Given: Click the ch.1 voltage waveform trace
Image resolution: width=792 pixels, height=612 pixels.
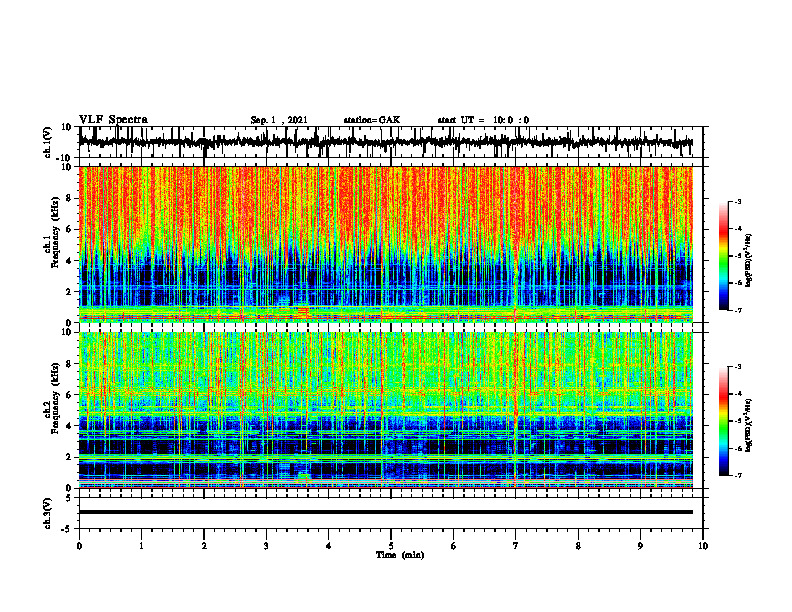Looking at the screenshot, I should [x=385, y=142].
